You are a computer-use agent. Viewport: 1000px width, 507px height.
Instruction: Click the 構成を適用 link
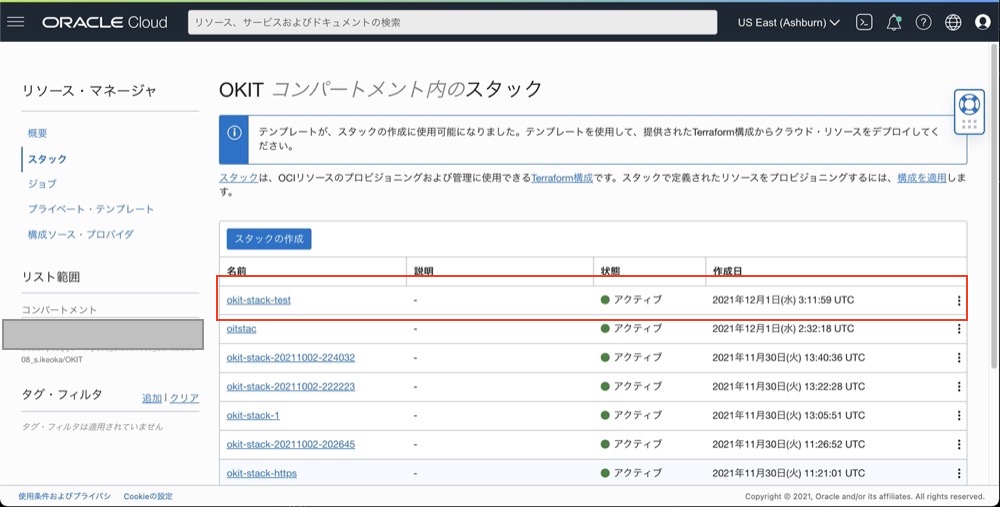point(922,178)
